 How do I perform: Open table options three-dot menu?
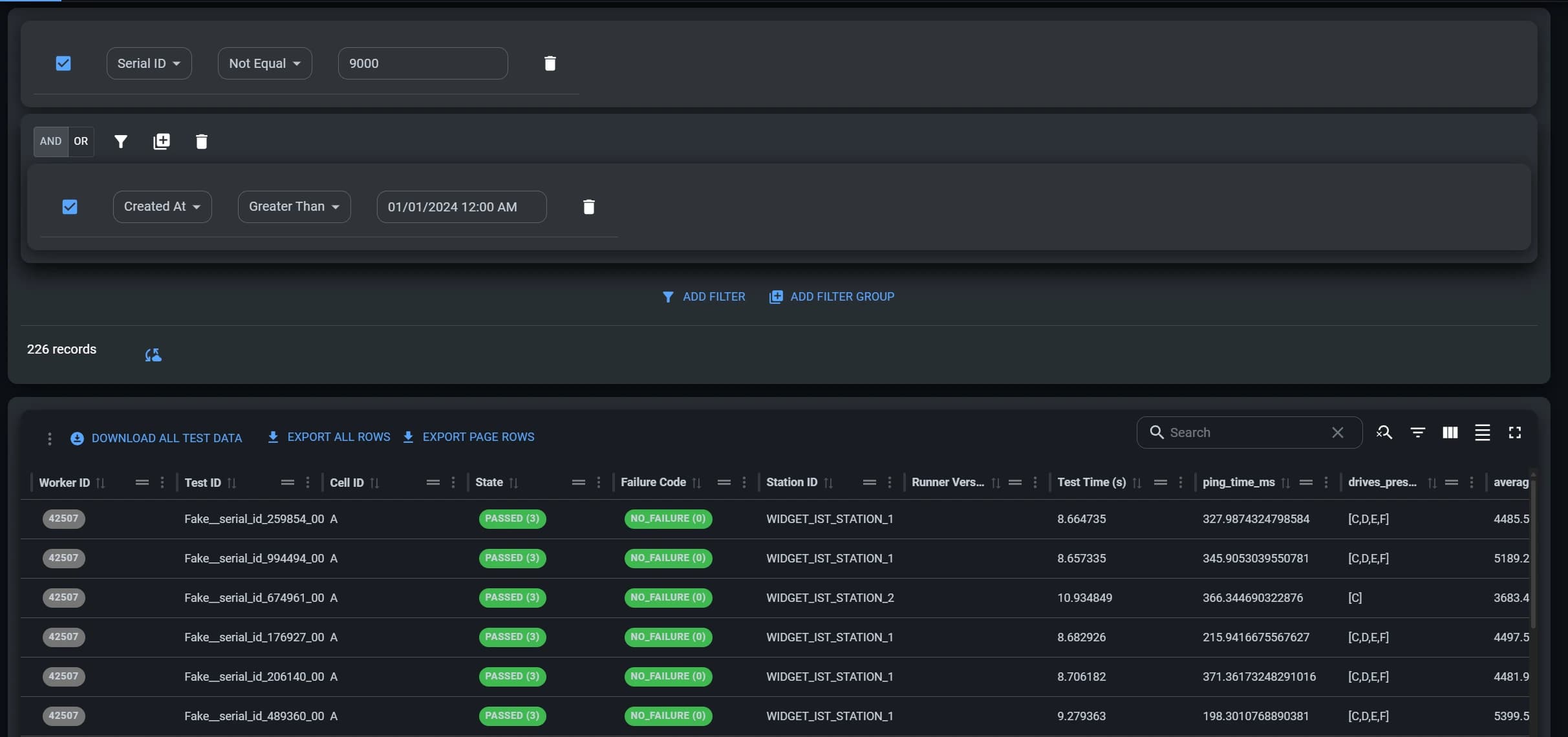click(49, 439)
